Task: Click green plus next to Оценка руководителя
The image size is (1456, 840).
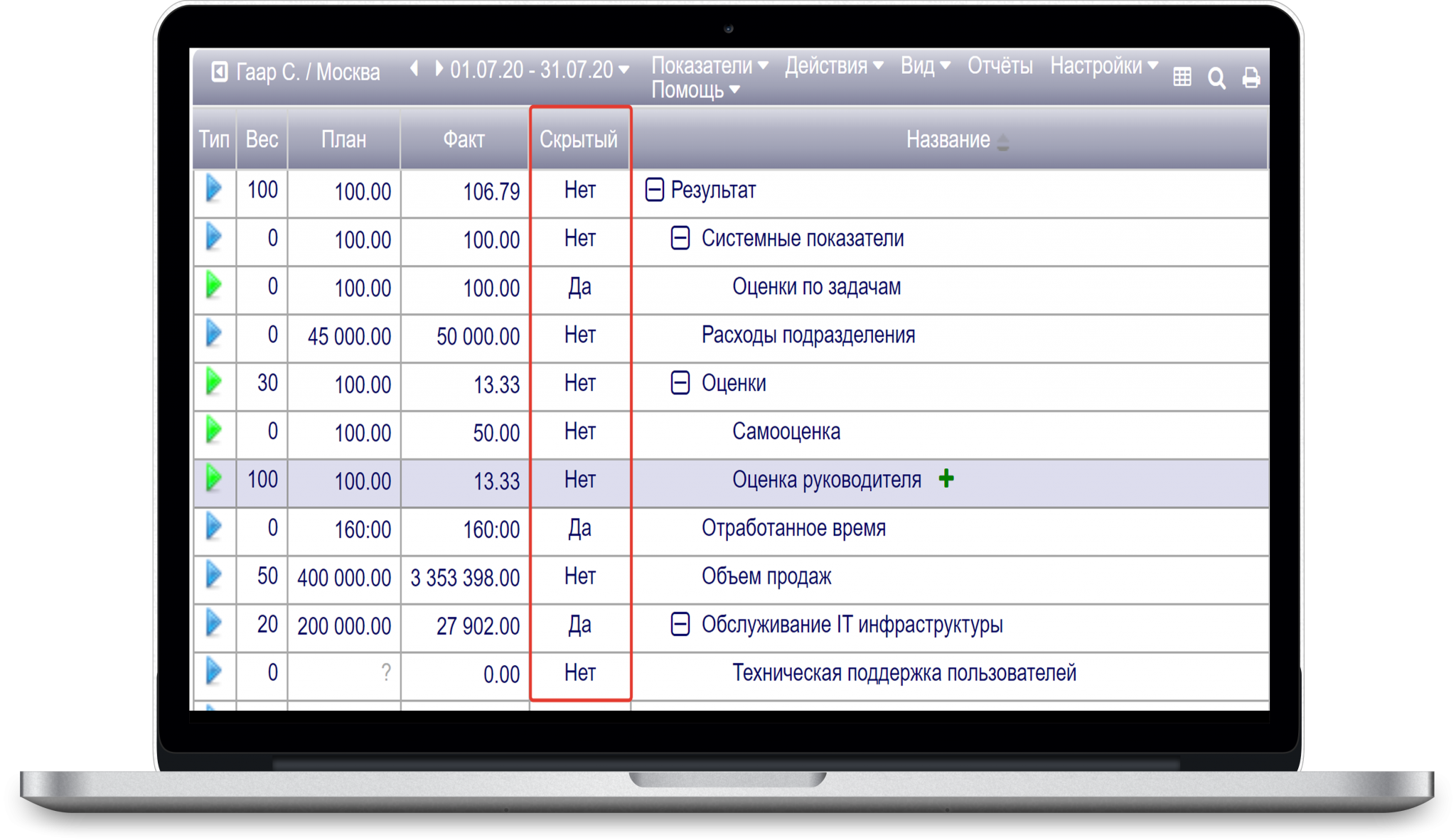Action: [946, 479]
